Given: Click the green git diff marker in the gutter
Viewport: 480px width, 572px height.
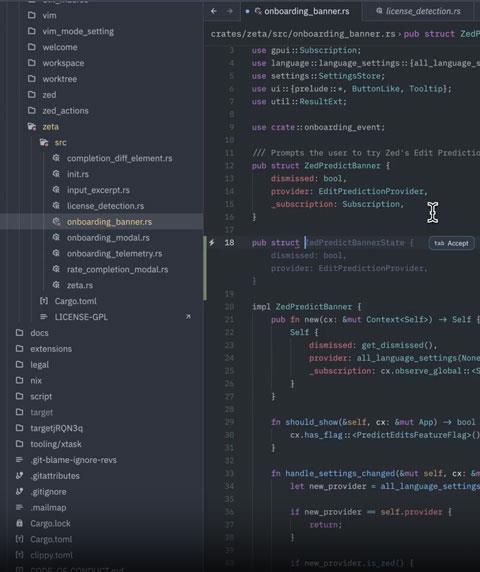Looking at the screenshot, I should [x=205, y=268].
